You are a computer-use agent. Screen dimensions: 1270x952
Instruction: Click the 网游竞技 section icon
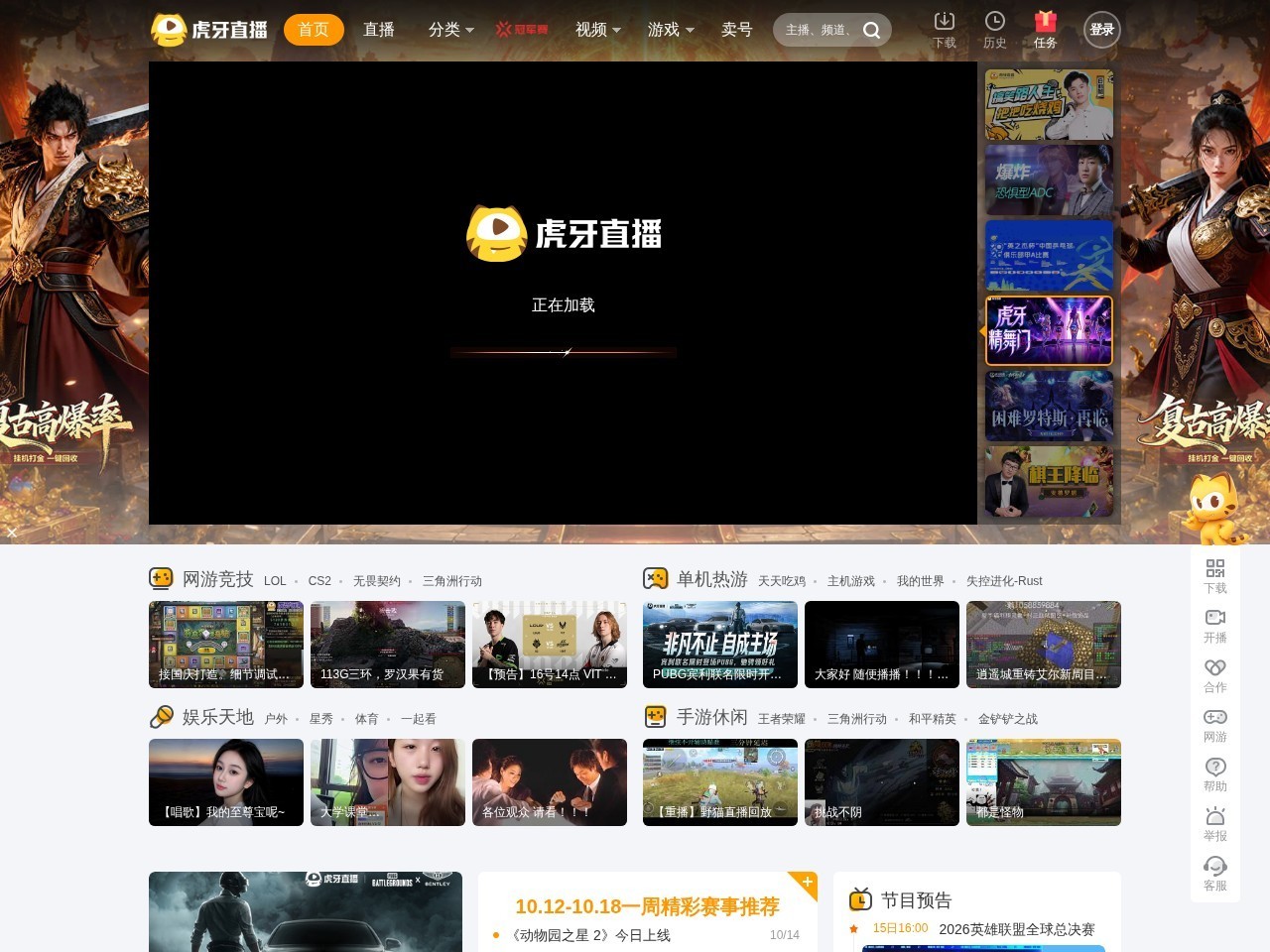[161, 578]
